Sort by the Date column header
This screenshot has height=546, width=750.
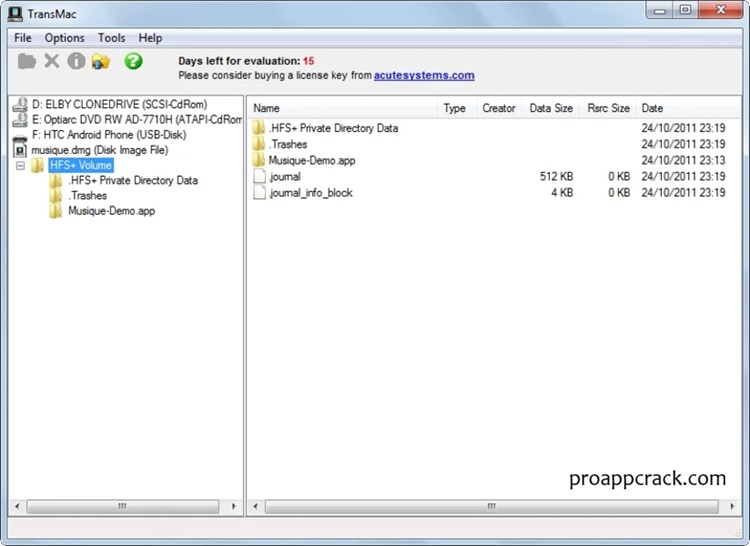point(689,108)
